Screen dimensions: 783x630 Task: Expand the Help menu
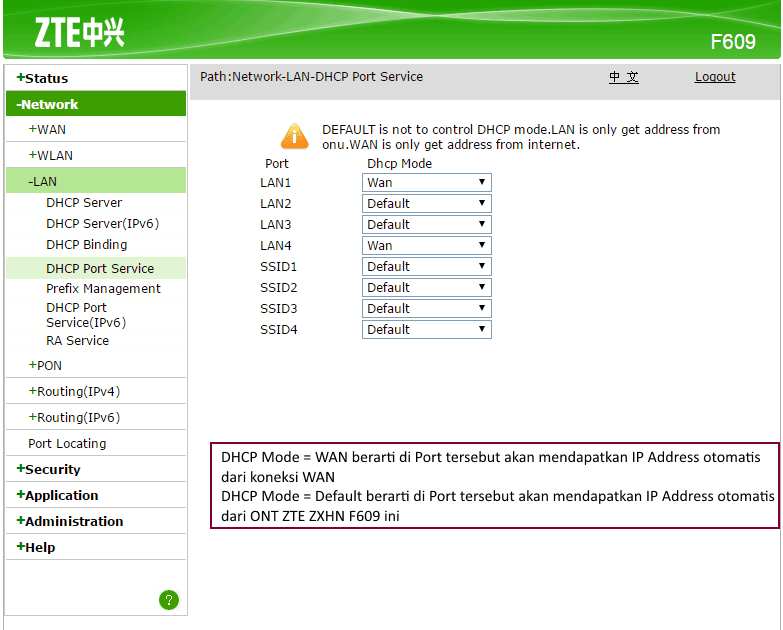coord(36,547)
